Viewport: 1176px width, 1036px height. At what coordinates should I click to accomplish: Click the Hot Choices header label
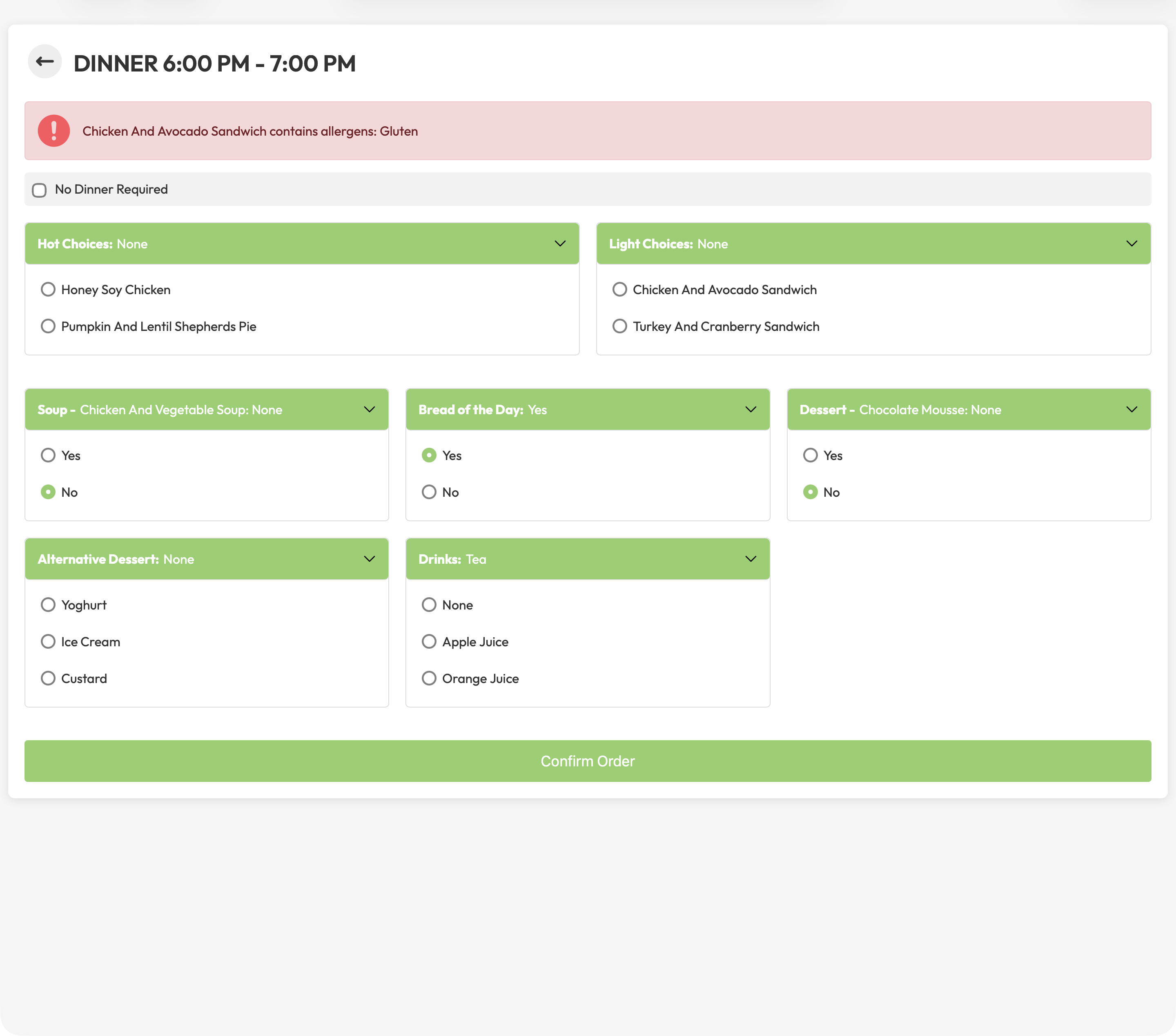(x=93, y=244)
